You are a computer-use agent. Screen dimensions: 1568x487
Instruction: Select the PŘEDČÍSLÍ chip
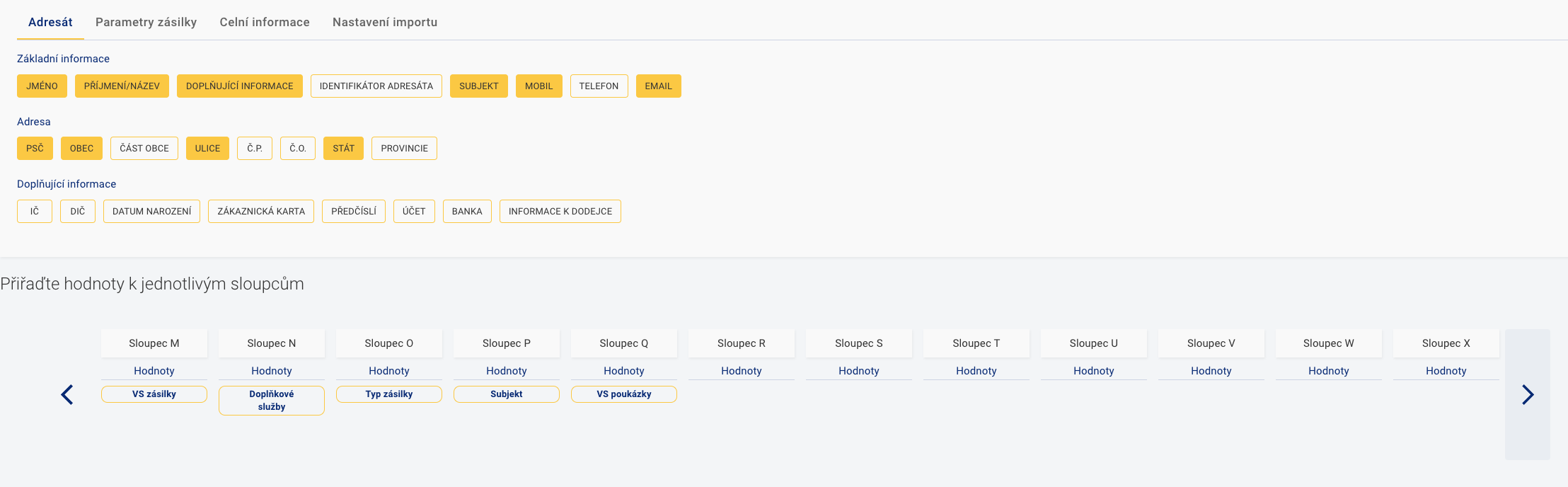point(354,211)
